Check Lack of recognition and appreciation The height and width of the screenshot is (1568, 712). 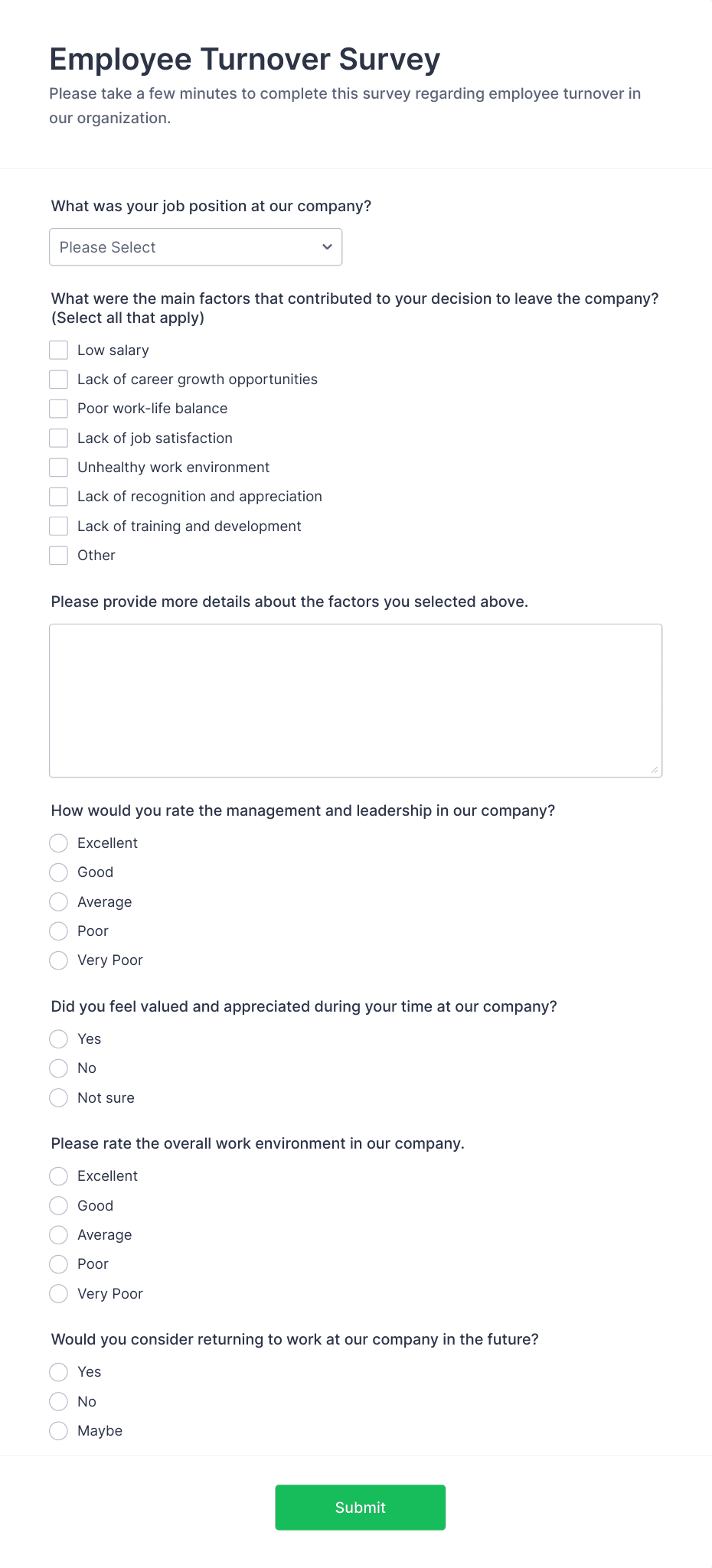tap(58, 496)
